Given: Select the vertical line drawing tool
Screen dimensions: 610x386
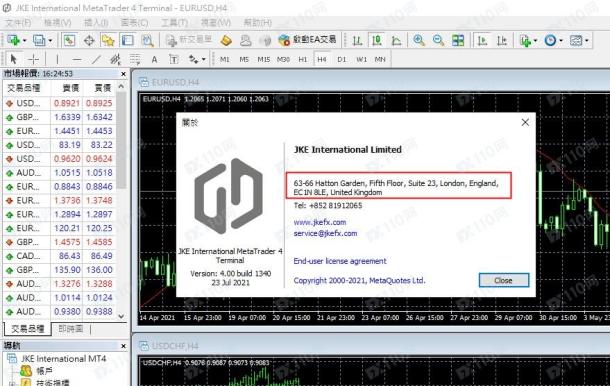Looking at the screenshot, I should [x=58, y=59].
